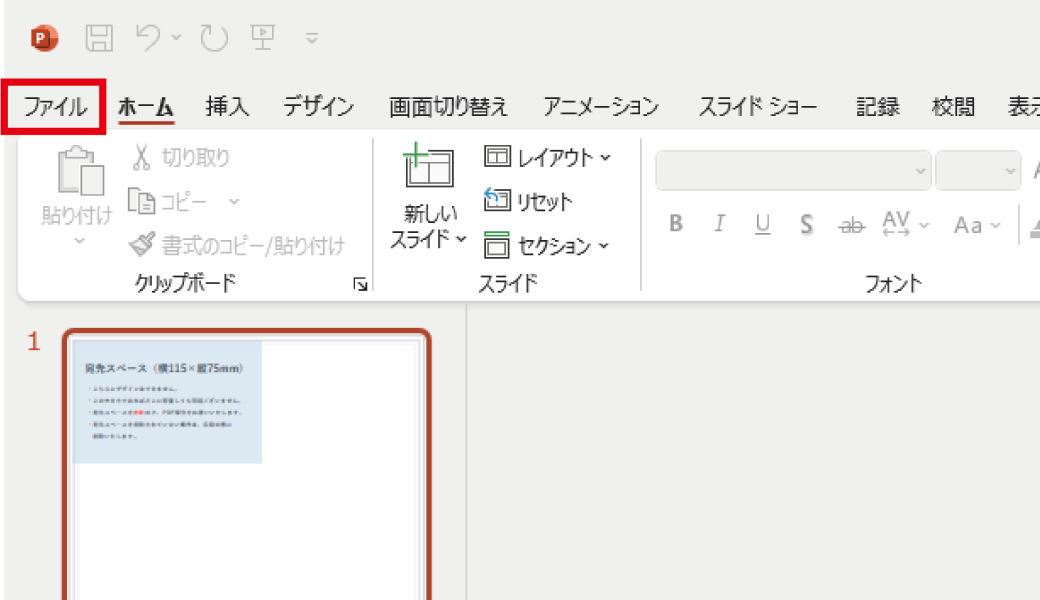This screenshot has width=1040, height=600.
Task: Switch to the 挿入 (Insert) ribbon tab
Action: coord(226,105)
